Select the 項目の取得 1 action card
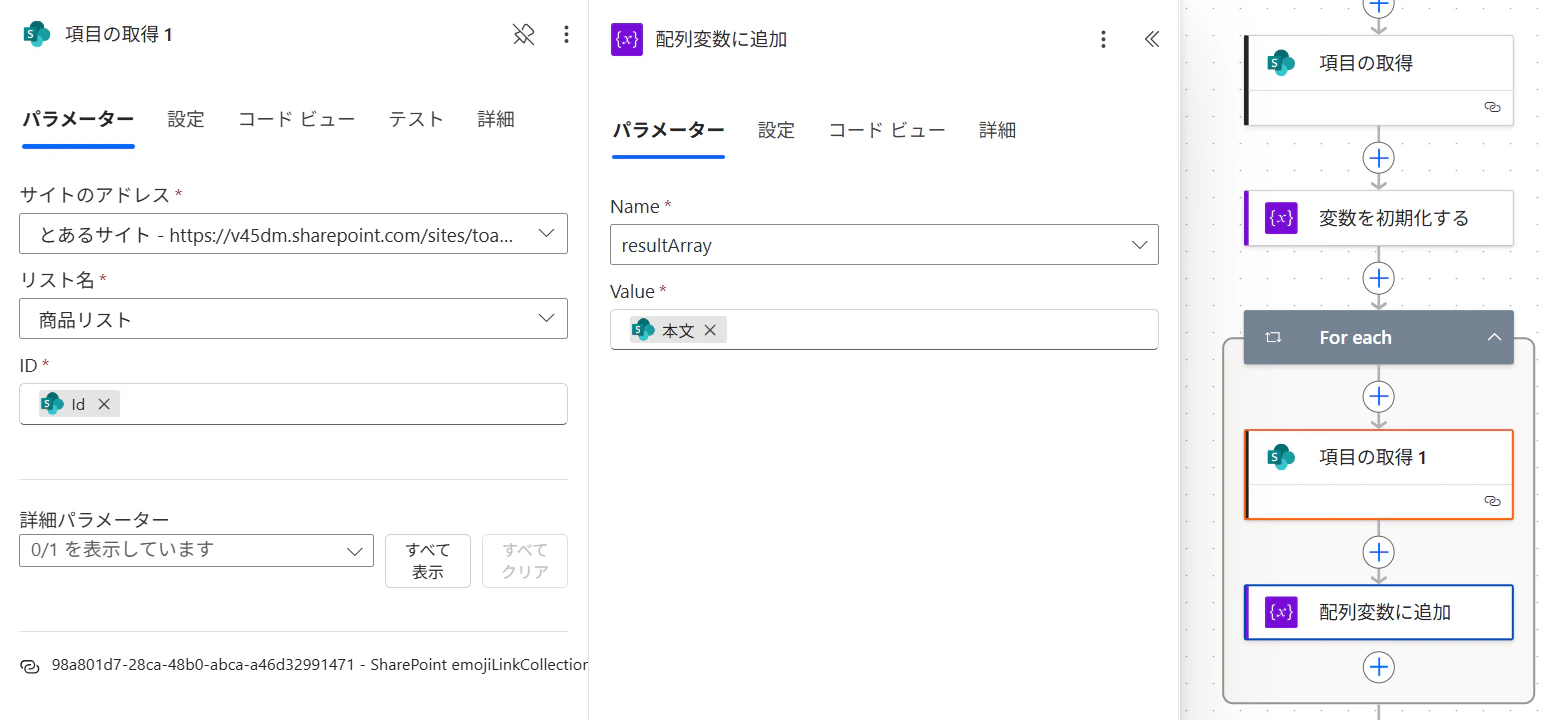1562x720 pixels. pos(1379,474)
